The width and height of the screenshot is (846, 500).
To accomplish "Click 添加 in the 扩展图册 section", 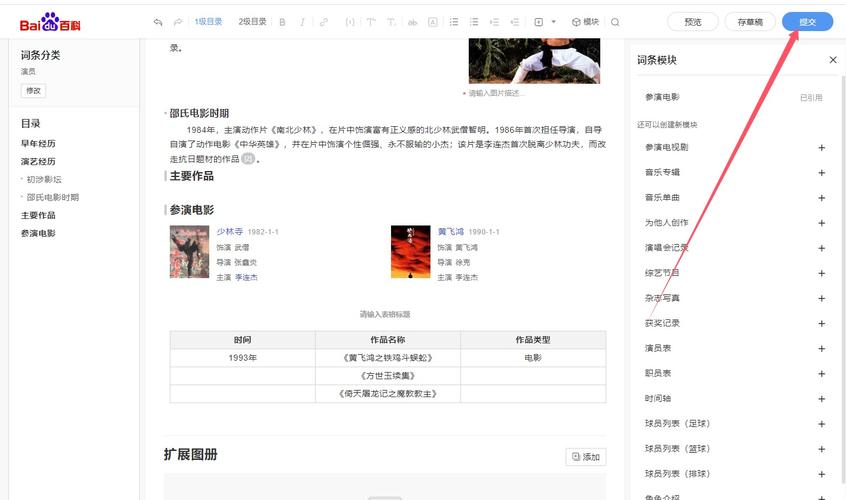I will pos(586,457).
